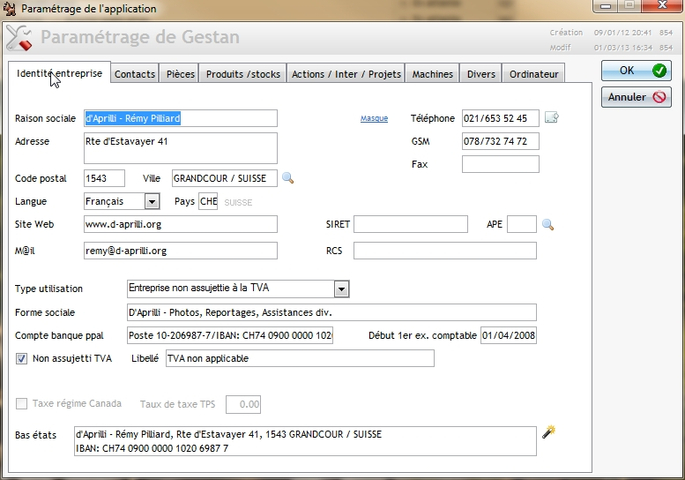Click the magnifier icon next to APE

point(547,225)
